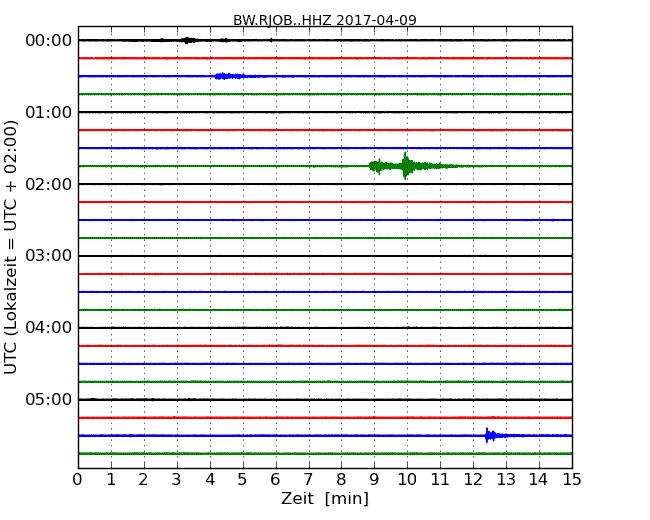
Task: Click the x-axis tick label 5
Action: (242, 480)
